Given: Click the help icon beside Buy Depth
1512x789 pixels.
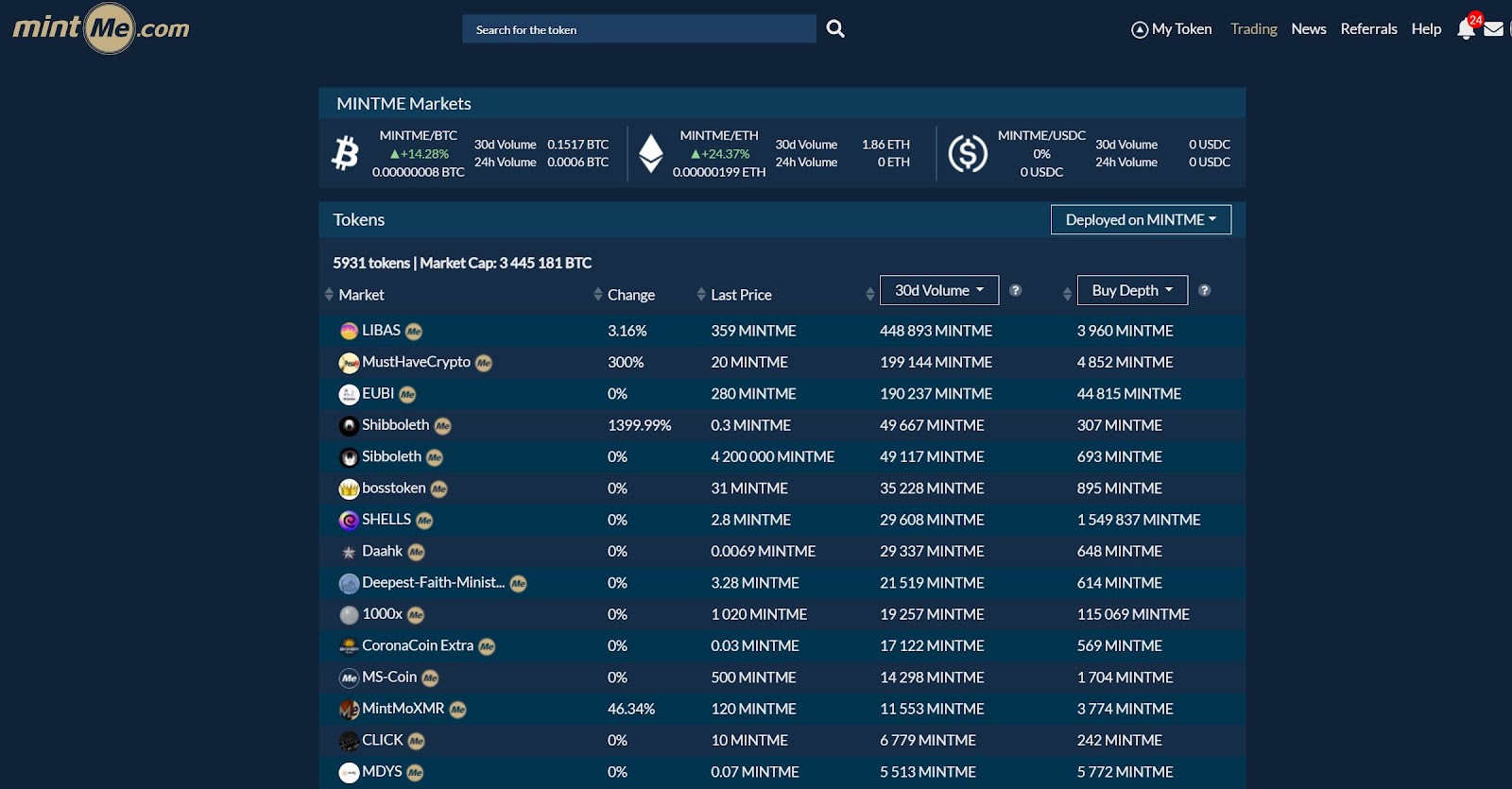Looking at the screenshot, I should pos(1205,290).
